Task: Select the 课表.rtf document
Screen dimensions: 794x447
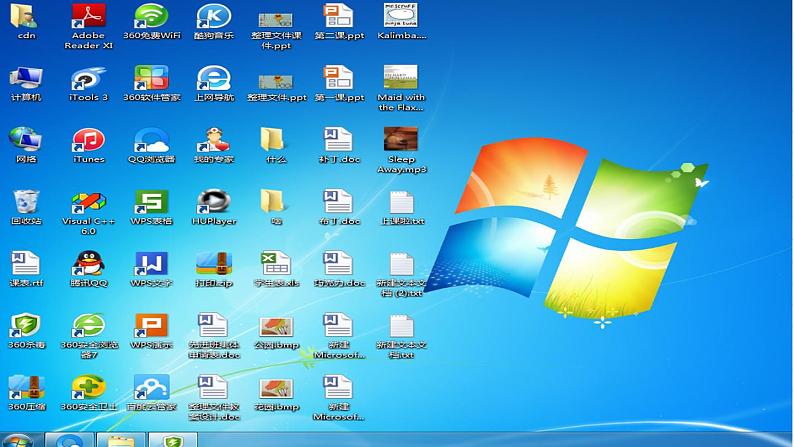Action: 25,269
